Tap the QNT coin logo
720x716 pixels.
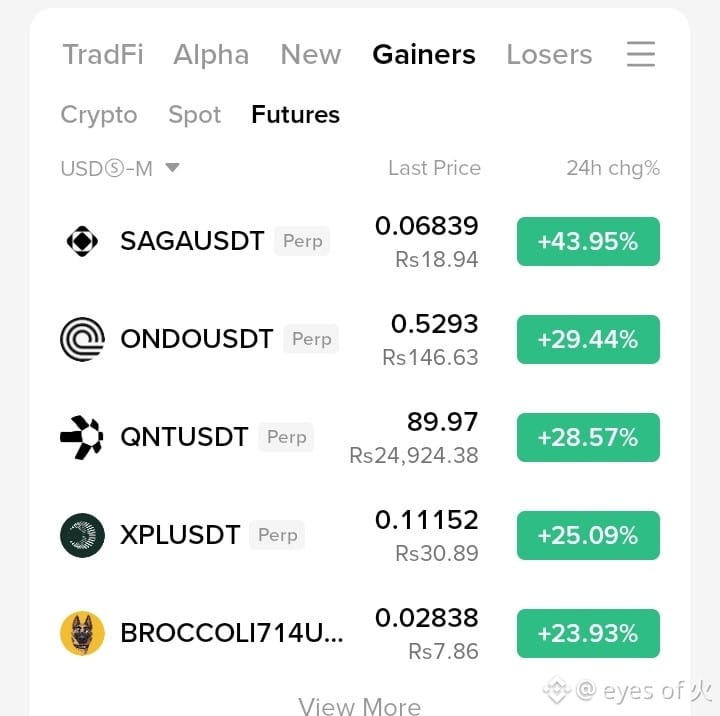click(82, 437)
